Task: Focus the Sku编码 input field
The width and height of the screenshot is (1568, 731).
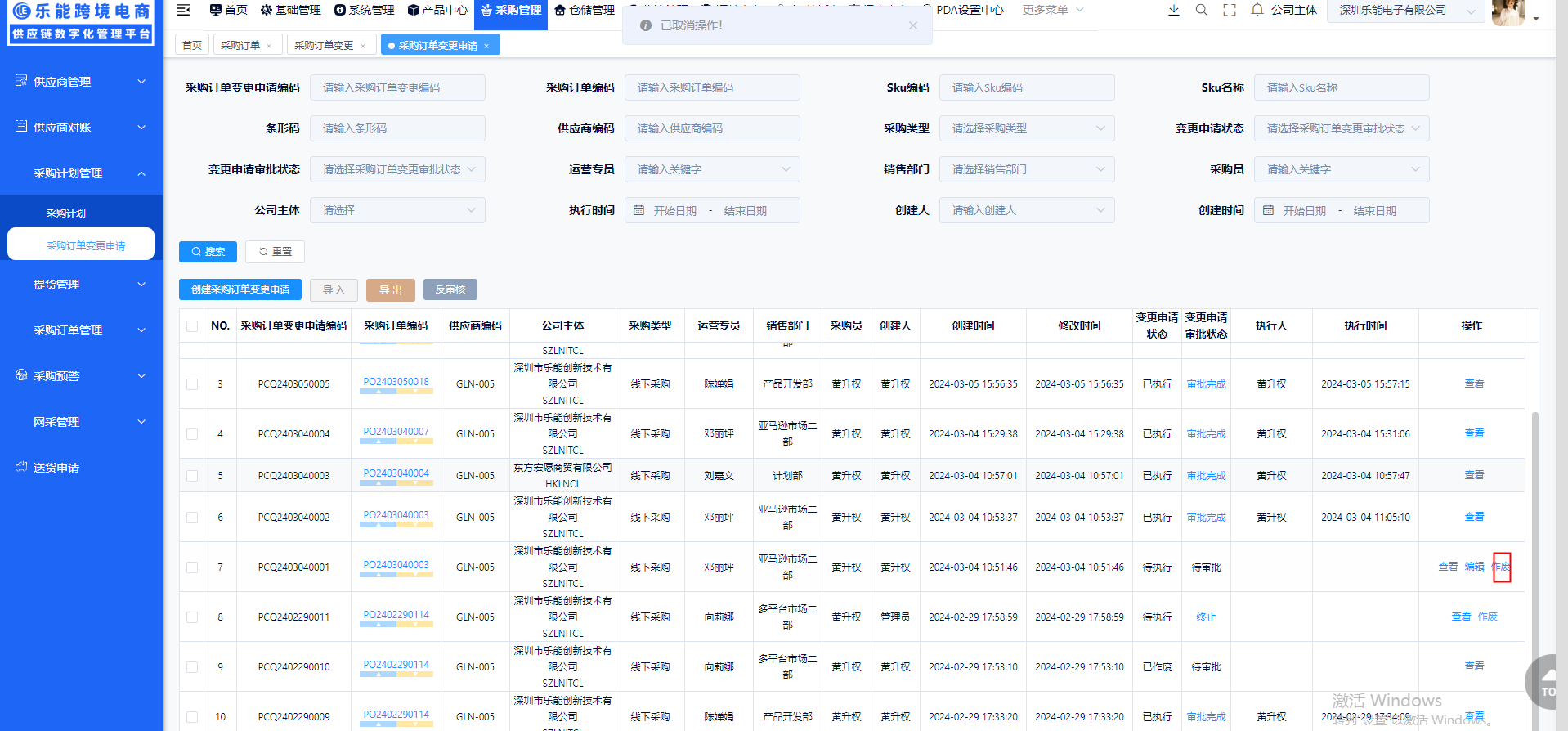Action: (1027, 87)
